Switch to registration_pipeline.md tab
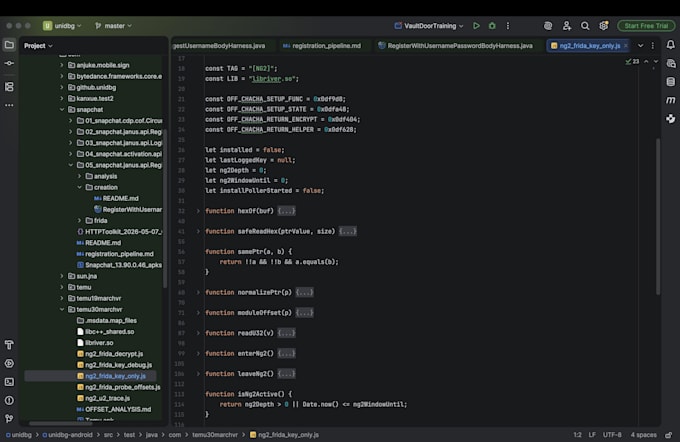Image resolution: width=680 pixels, height=442 pixels. point(322,46)
